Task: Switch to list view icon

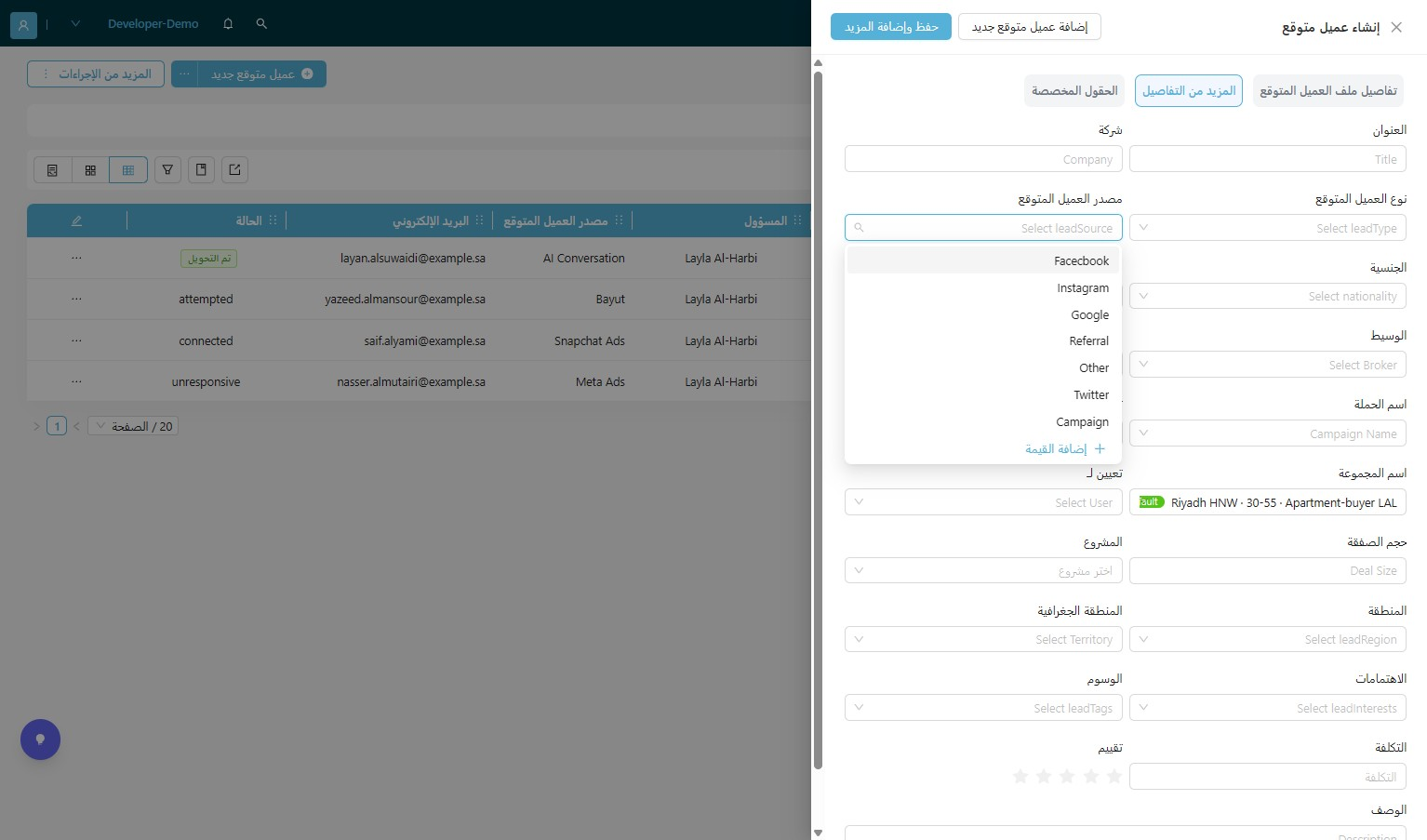Action: tap(52, 170)
